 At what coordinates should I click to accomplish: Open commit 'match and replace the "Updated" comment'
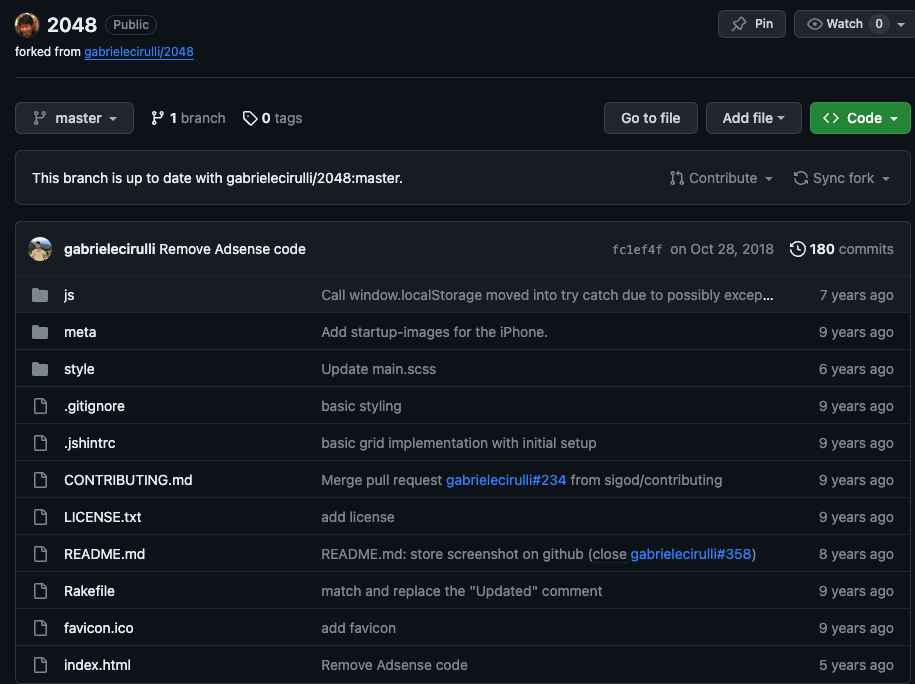click(462, 591)
